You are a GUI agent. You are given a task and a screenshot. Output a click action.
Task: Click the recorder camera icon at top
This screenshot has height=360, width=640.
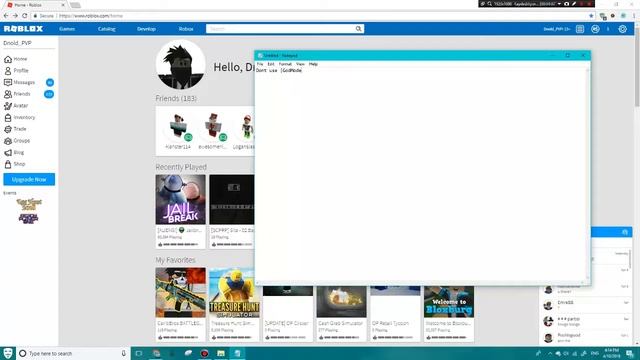pos(567,4)
